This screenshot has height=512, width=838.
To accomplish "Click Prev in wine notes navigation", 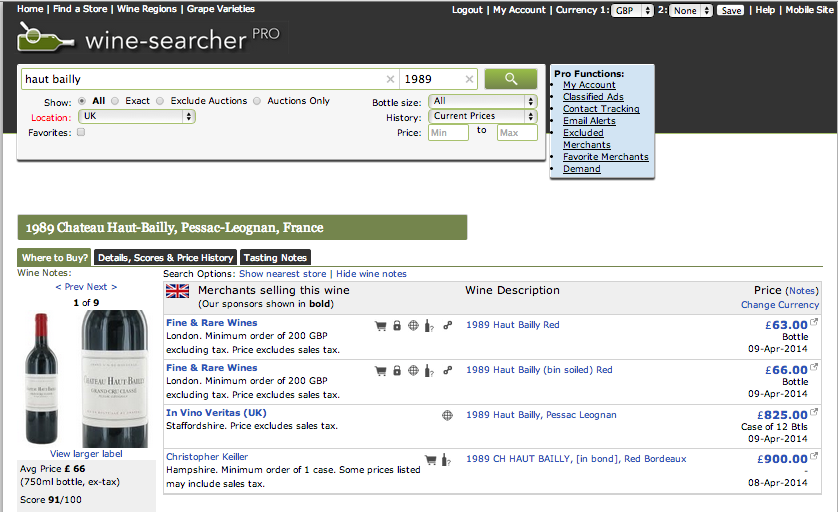I will (x=69, y=287).
